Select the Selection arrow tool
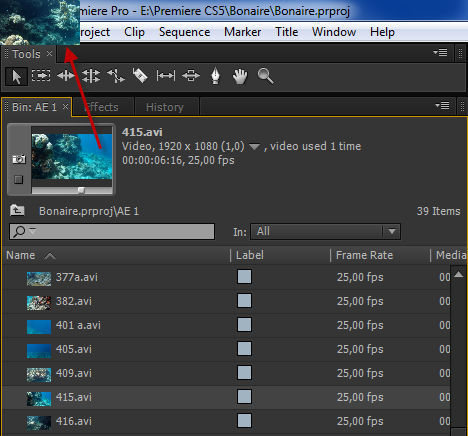The image size is (468, 436). (x=16, y=76)
